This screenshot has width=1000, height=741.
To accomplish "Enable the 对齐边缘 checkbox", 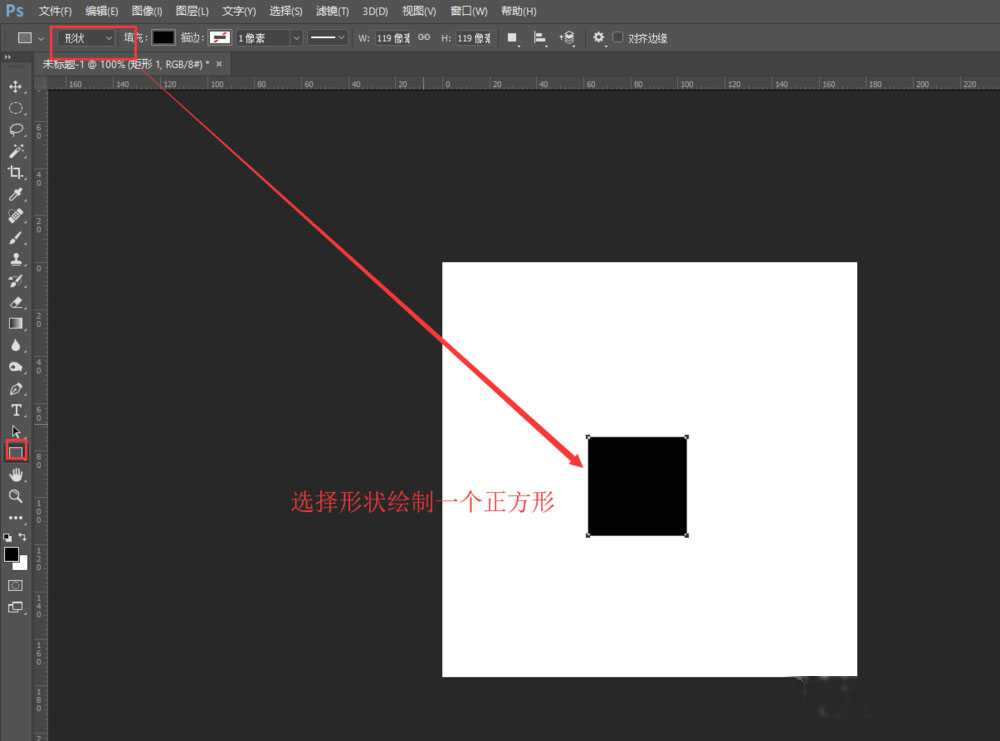I will point(617,38).
